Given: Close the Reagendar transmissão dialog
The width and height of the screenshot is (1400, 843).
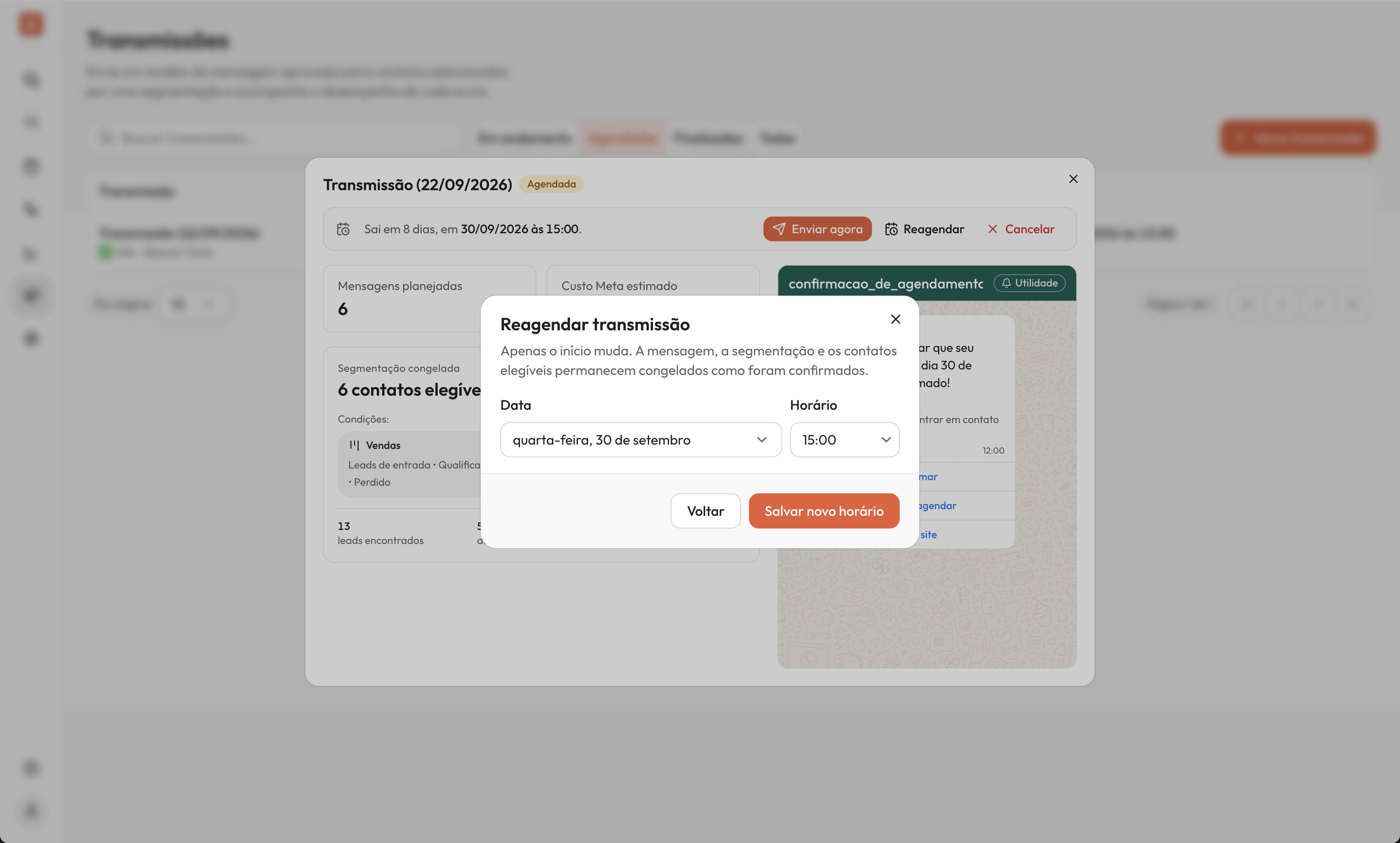Looking at the screenshot, I should pyautogui.click(x=895, y=319).
